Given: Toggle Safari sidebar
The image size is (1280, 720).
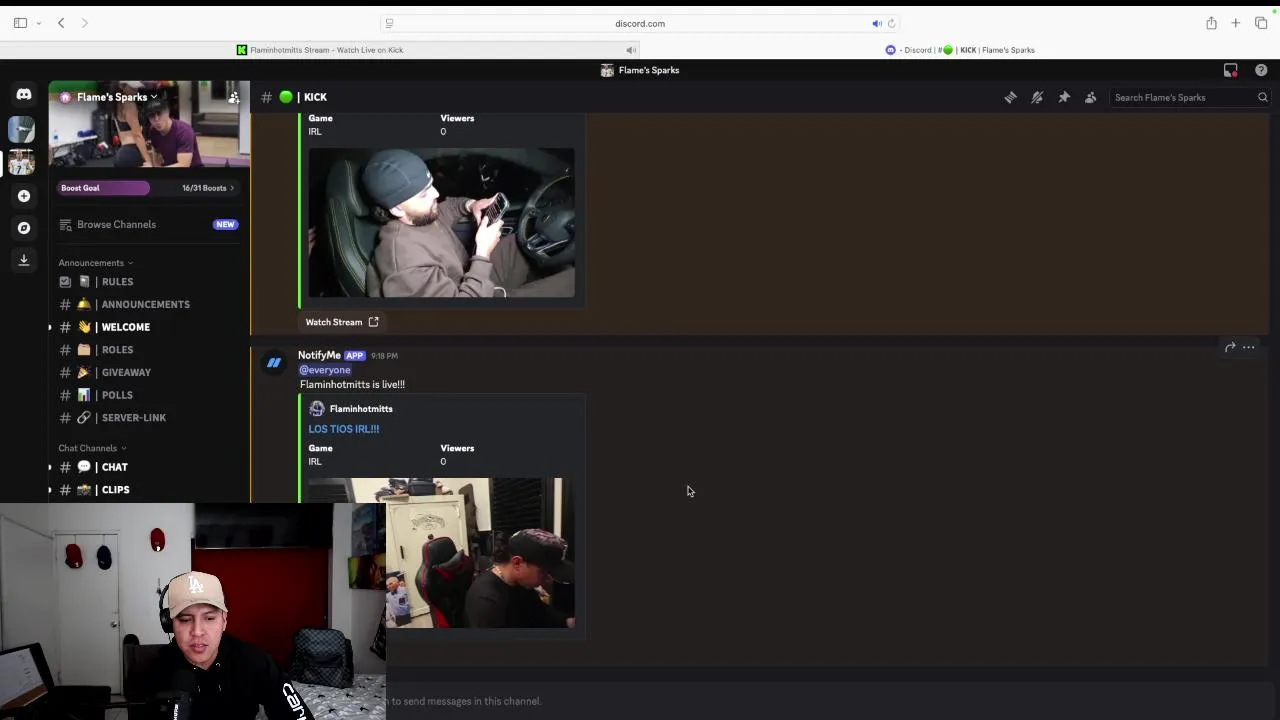Looking at the screenshot, I should 20,23.
